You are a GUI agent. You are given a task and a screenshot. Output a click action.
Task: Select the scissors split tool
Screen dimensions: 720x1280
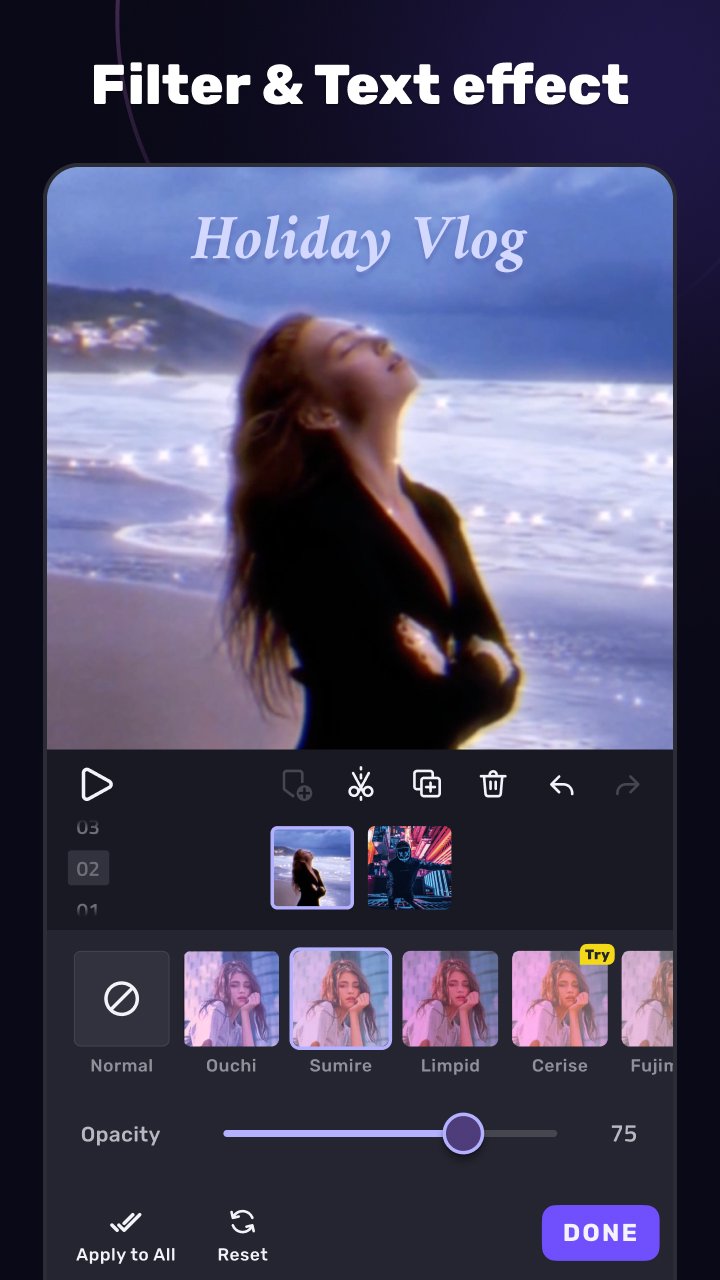click(361, 784)
